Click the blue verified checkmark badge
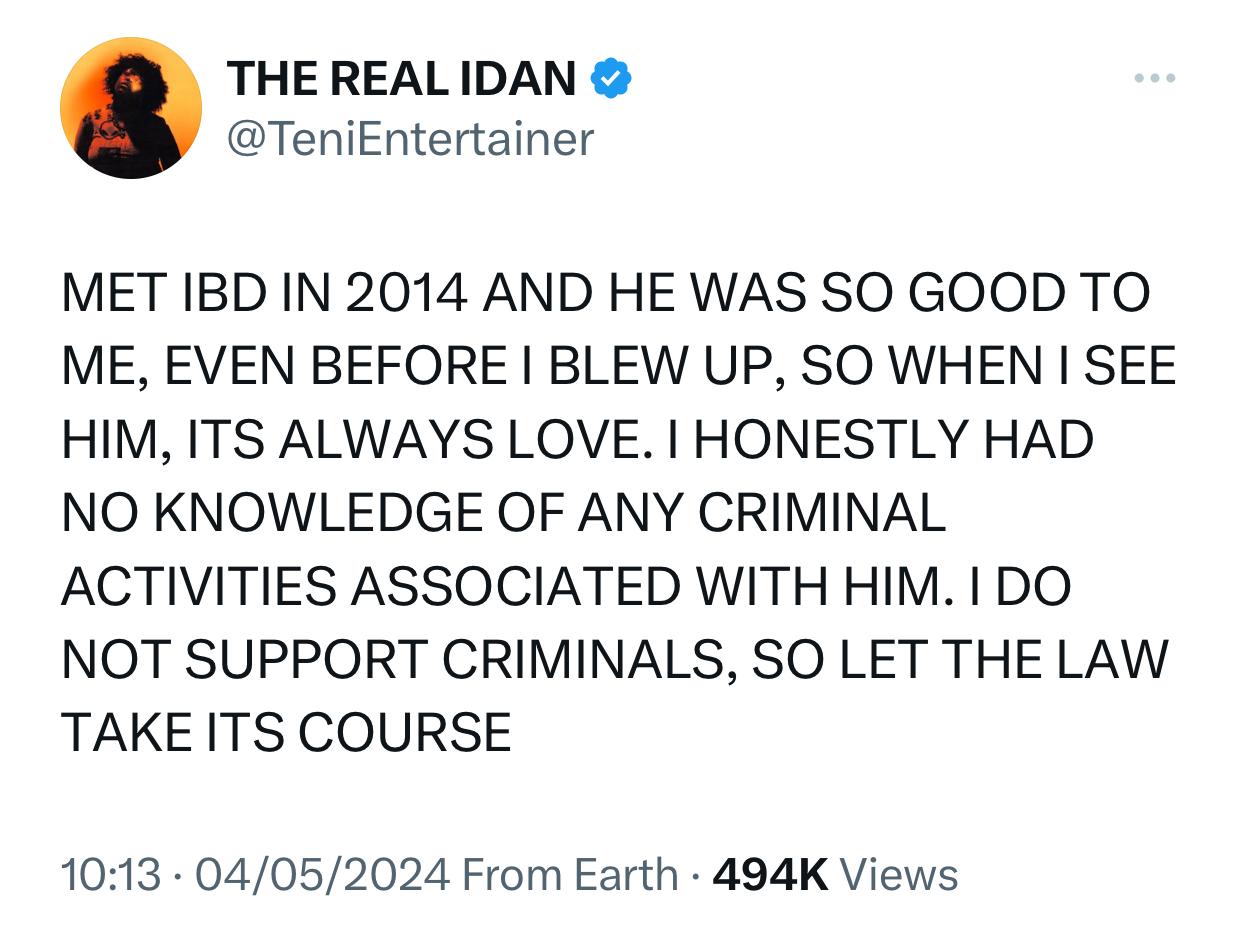 611,78
